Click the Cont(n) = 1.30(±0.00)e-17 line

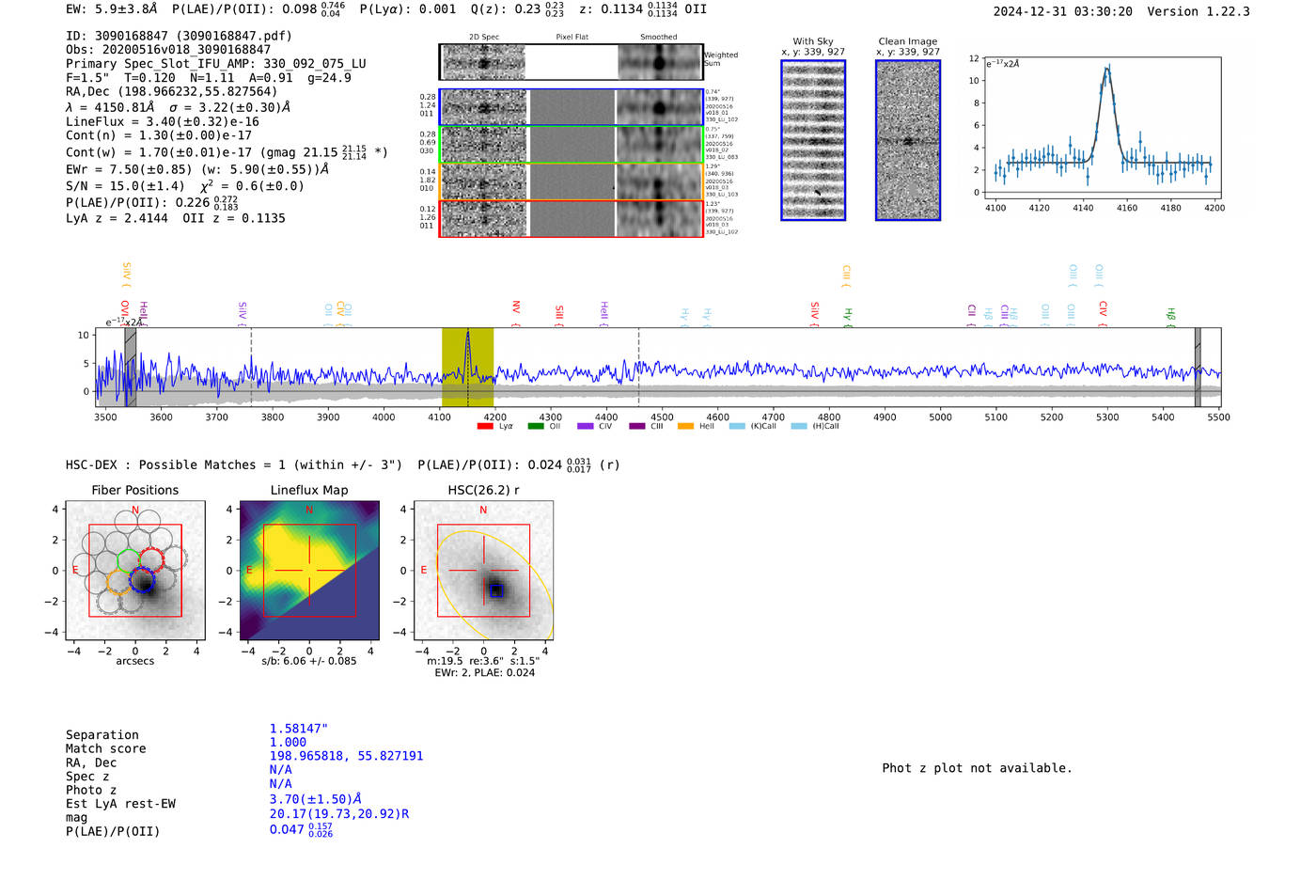pos(159,135)
